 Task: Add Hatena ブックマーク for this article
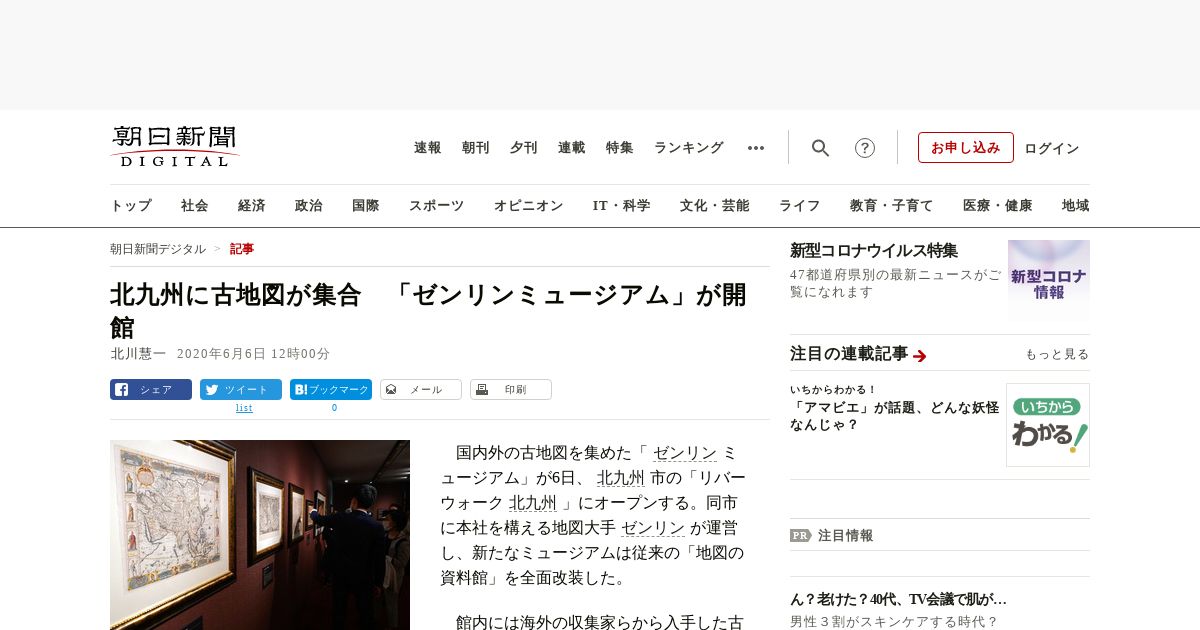pyautogui.click(x=331, y=390)
